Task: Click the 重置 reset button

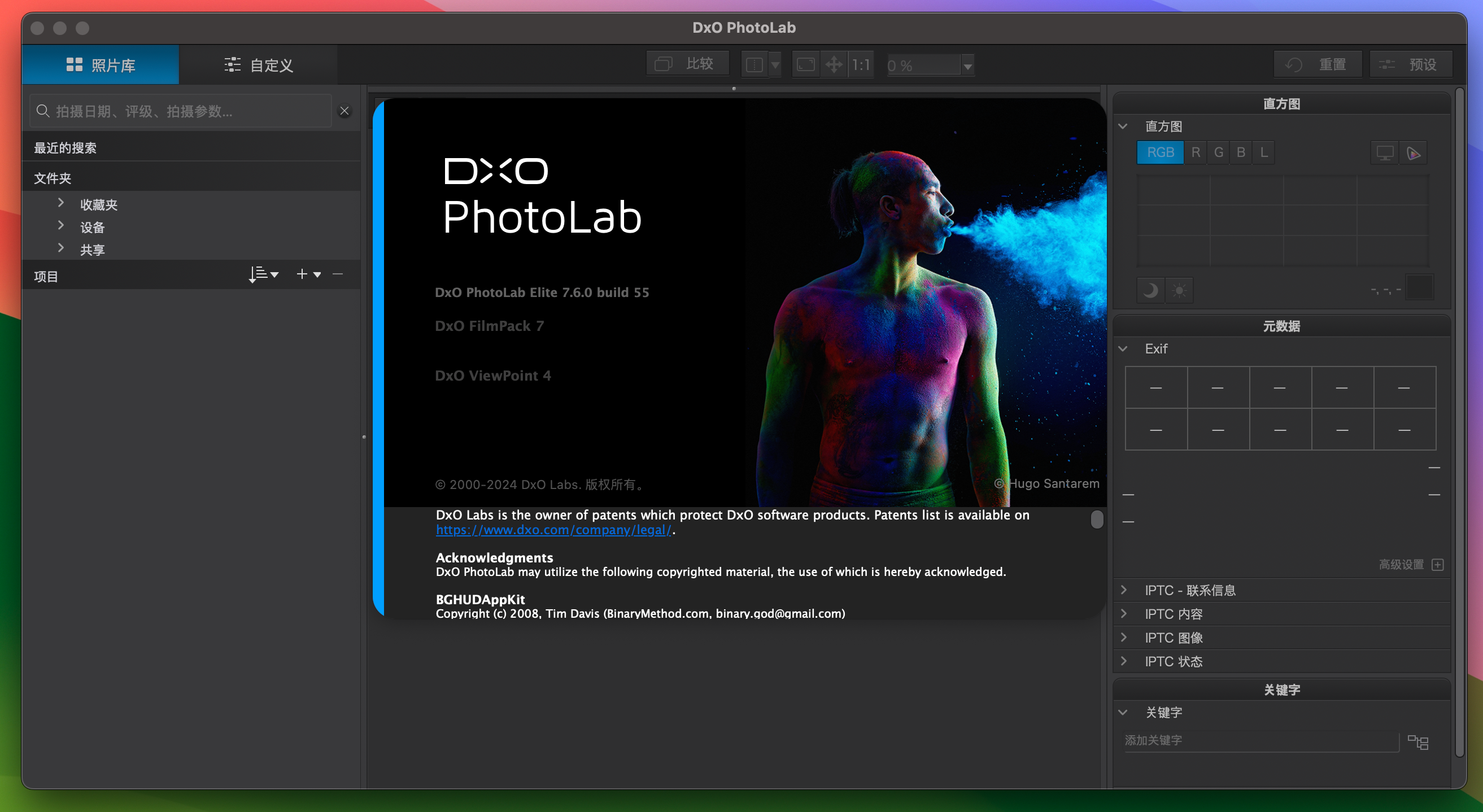Action: tap(1318, 64)
